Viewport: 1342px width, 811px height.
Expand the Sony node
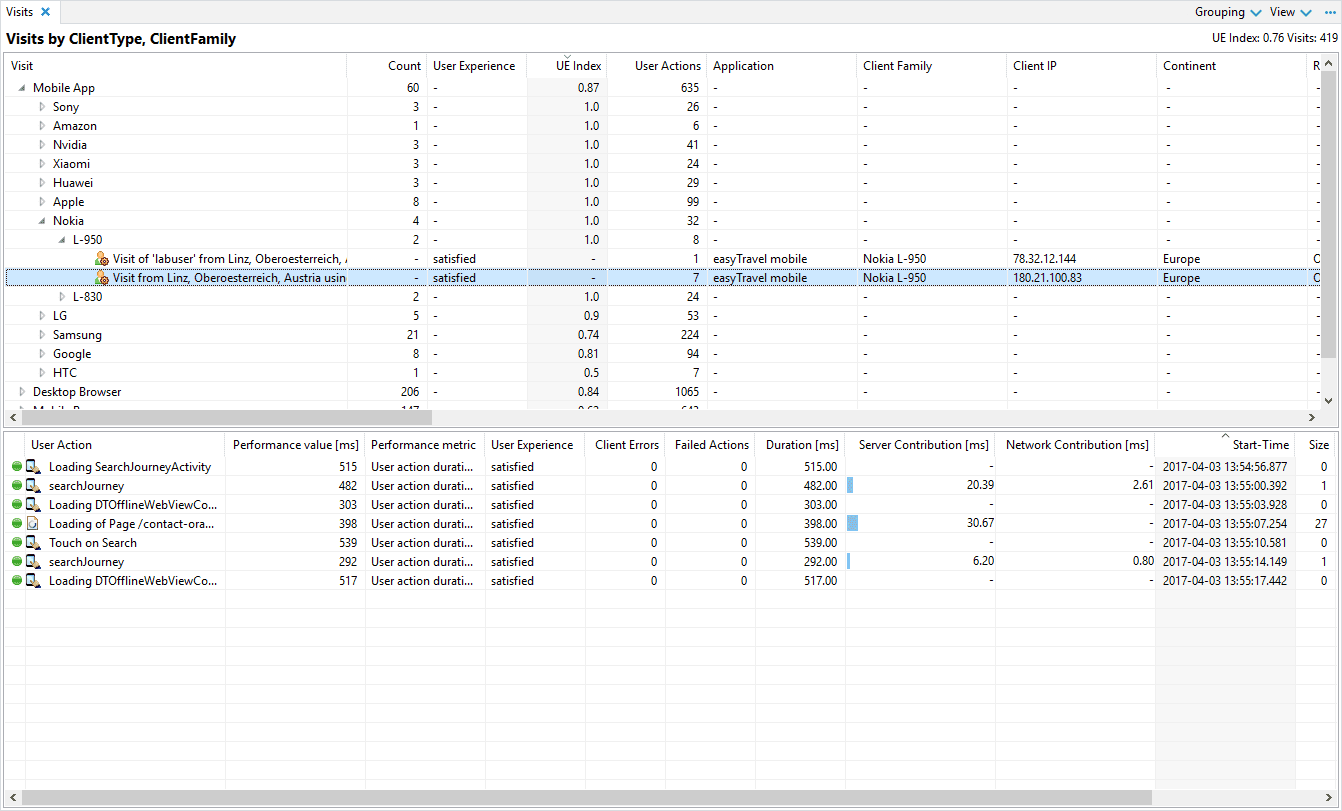pos(42,107)
